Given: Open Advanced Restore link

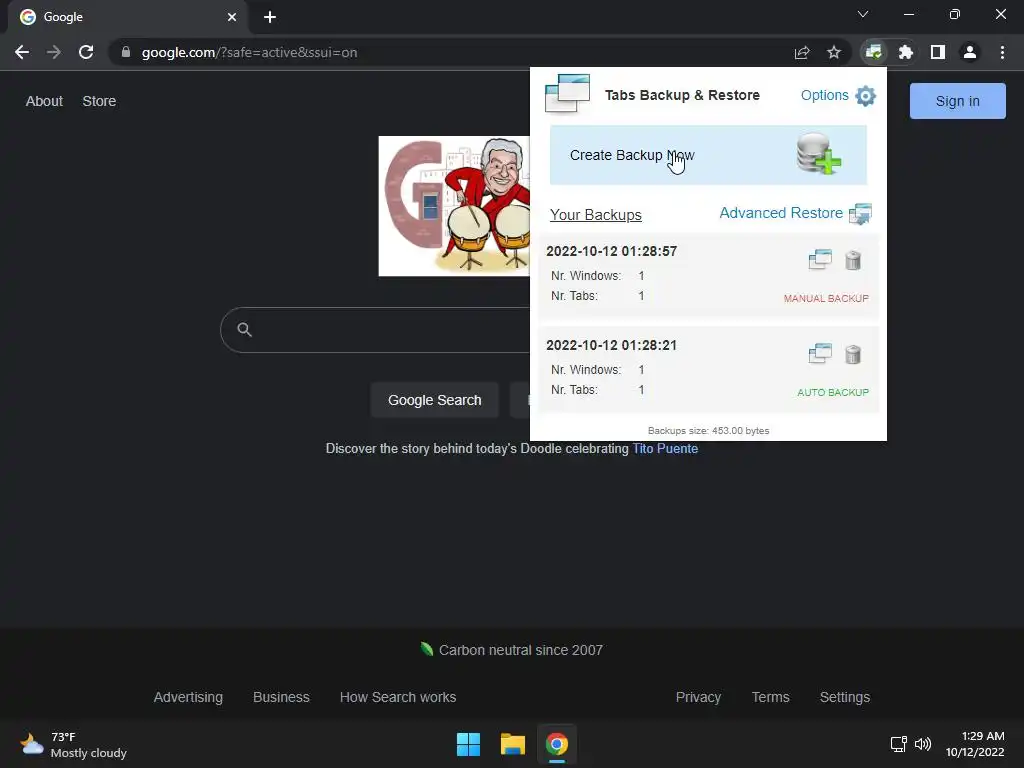Looking at the screenshot, I should point(780,213).
